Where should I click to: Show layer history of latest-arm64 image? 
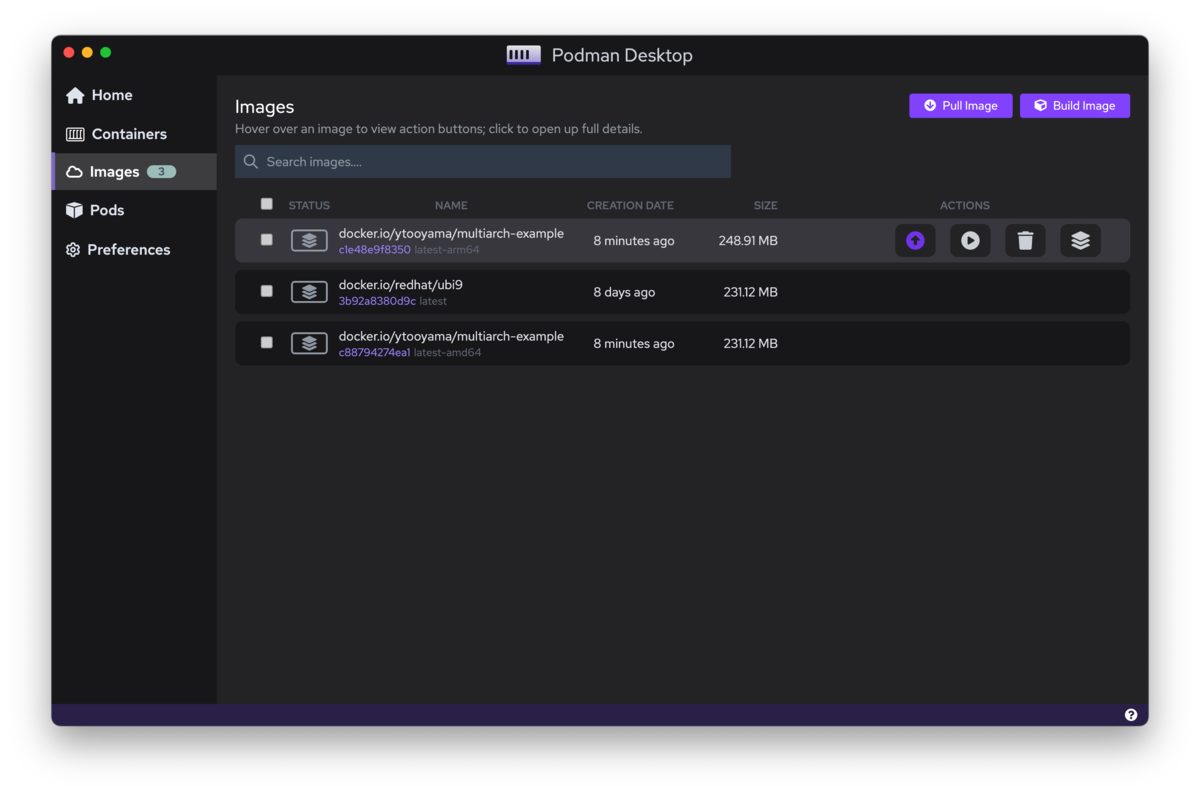1080,240
